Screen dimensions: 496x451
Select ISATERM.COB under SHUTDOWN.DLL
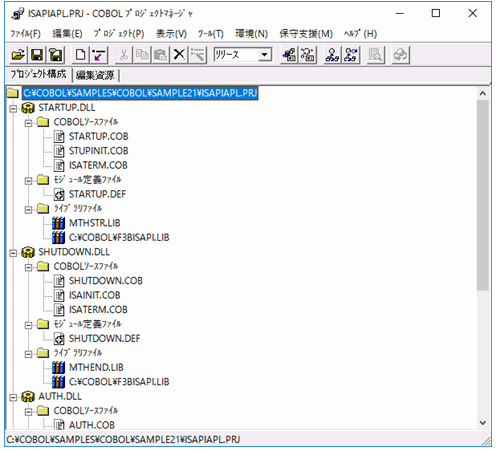[x=98, y=310]
